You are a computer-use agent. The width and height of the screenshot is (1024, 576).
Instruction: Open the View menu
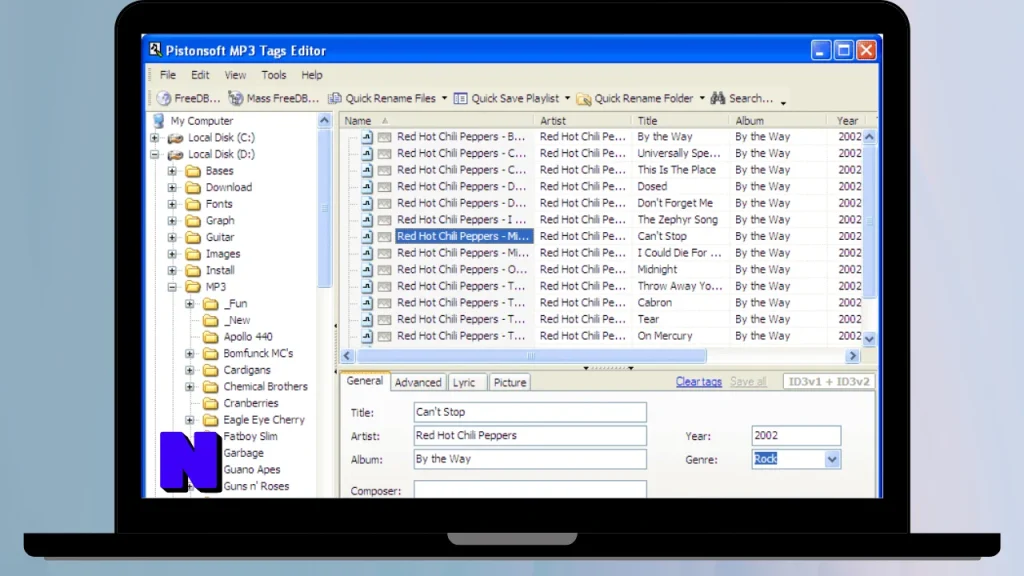tap(235, 75)
